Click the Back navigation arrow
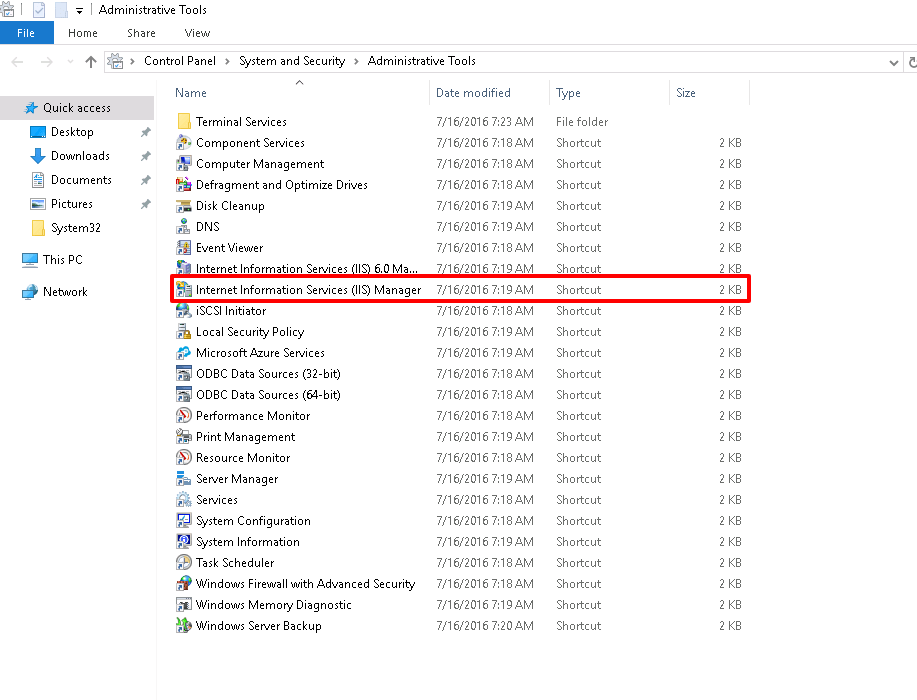This screenshot has height=700, width=917. pyautogui.click(x=18, y=61)
